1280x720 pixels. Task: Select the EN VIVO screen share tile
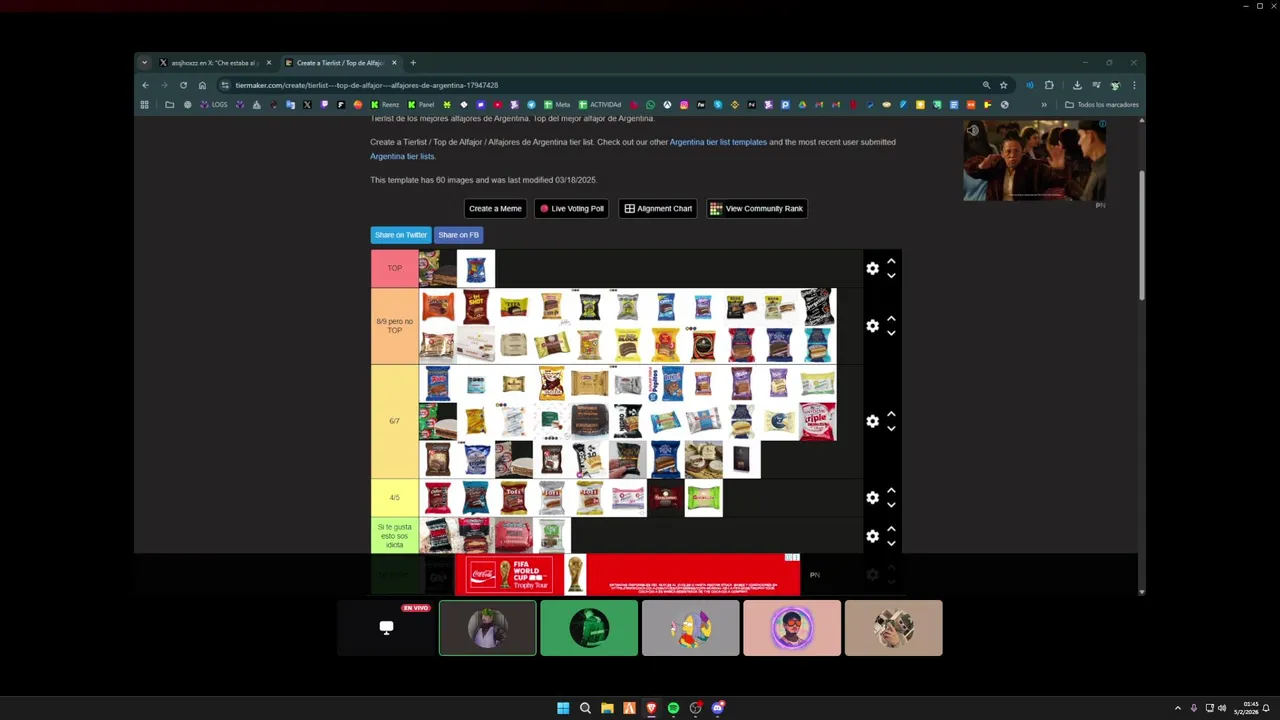(386, 628)
